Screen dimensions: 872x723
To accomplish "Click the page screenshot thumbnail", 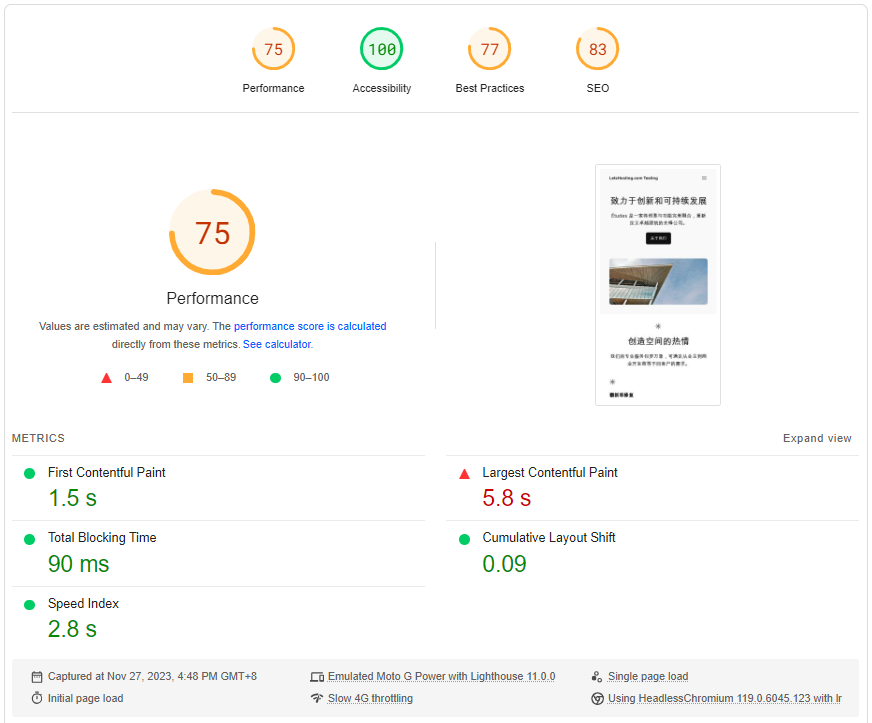I will click(658, 285).
